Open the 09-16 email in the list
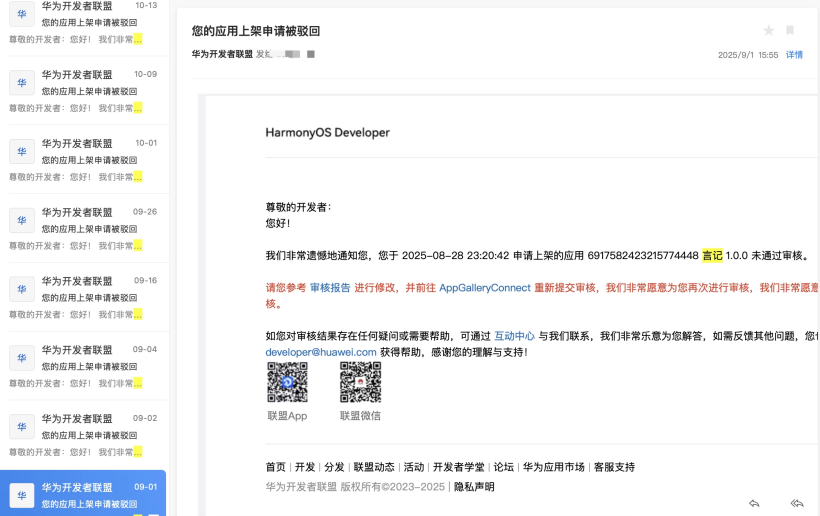 (x=84, y=297)
